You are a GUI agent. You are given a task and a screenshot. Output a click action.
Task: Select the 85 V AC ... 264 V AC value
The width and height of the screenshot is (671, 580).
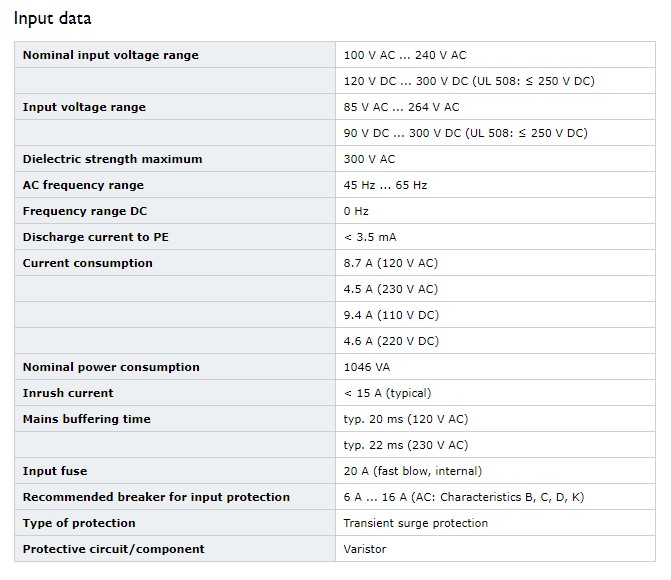(401, 107)
